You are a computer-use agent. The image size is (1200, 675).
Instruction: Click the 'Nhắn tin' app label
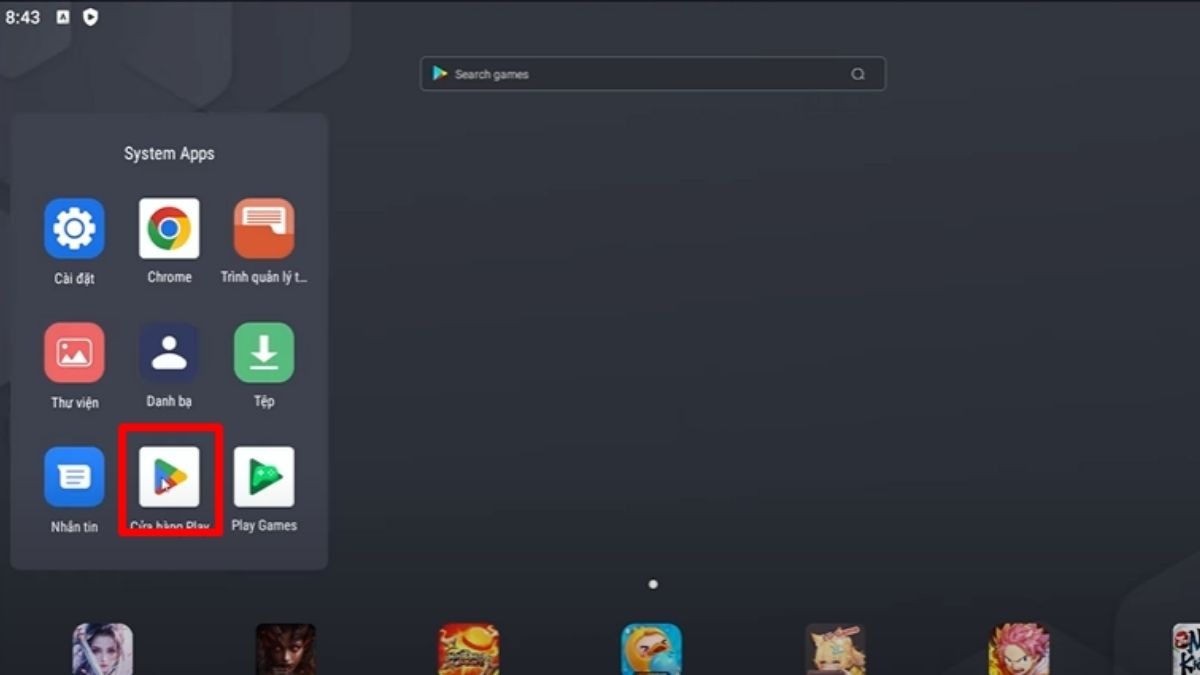(x=74, y=526)
